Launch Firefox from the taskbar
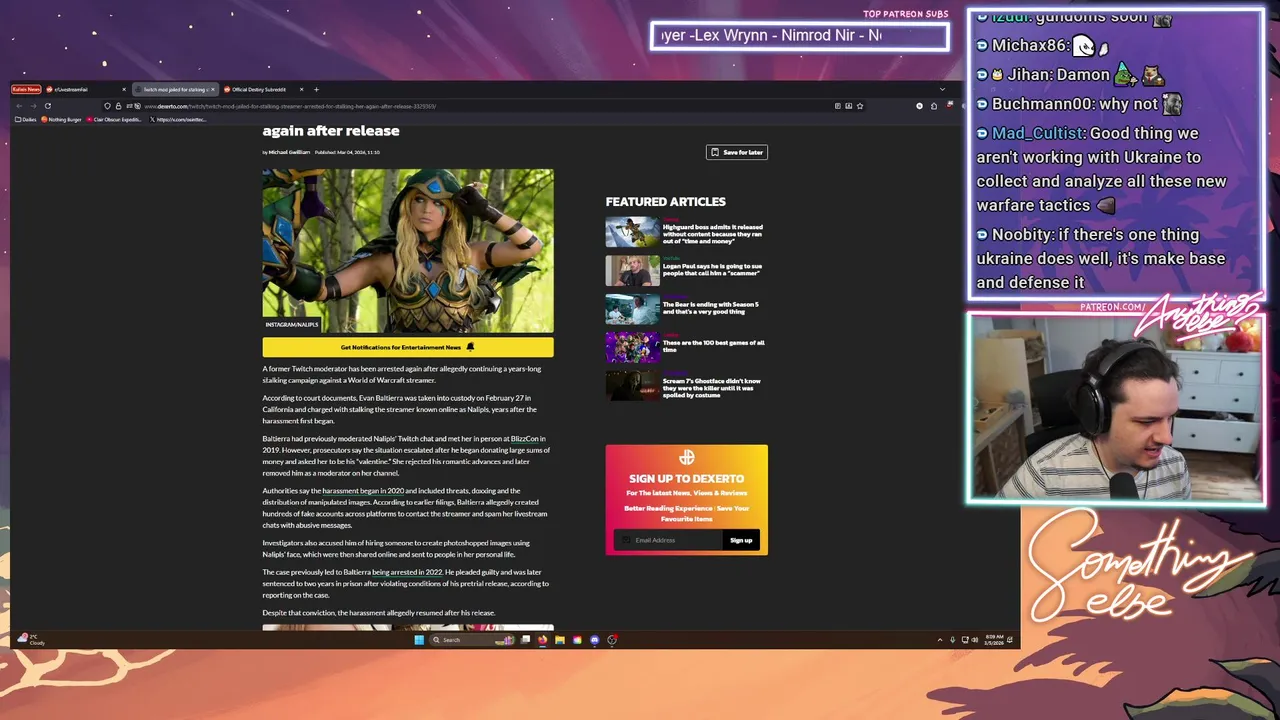The width and height of the screenshot is (1280, 720). coord(542,640)
